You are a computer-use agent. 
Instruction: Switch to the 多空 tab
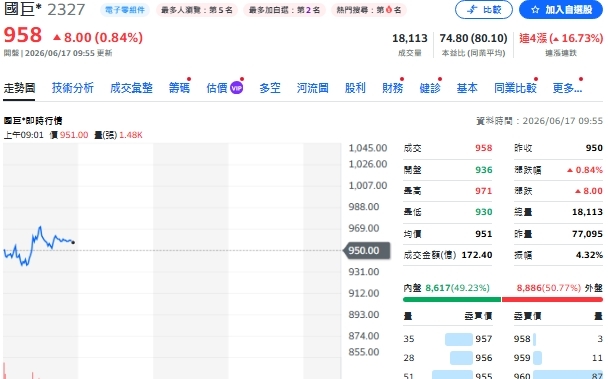tap(270, 88)
